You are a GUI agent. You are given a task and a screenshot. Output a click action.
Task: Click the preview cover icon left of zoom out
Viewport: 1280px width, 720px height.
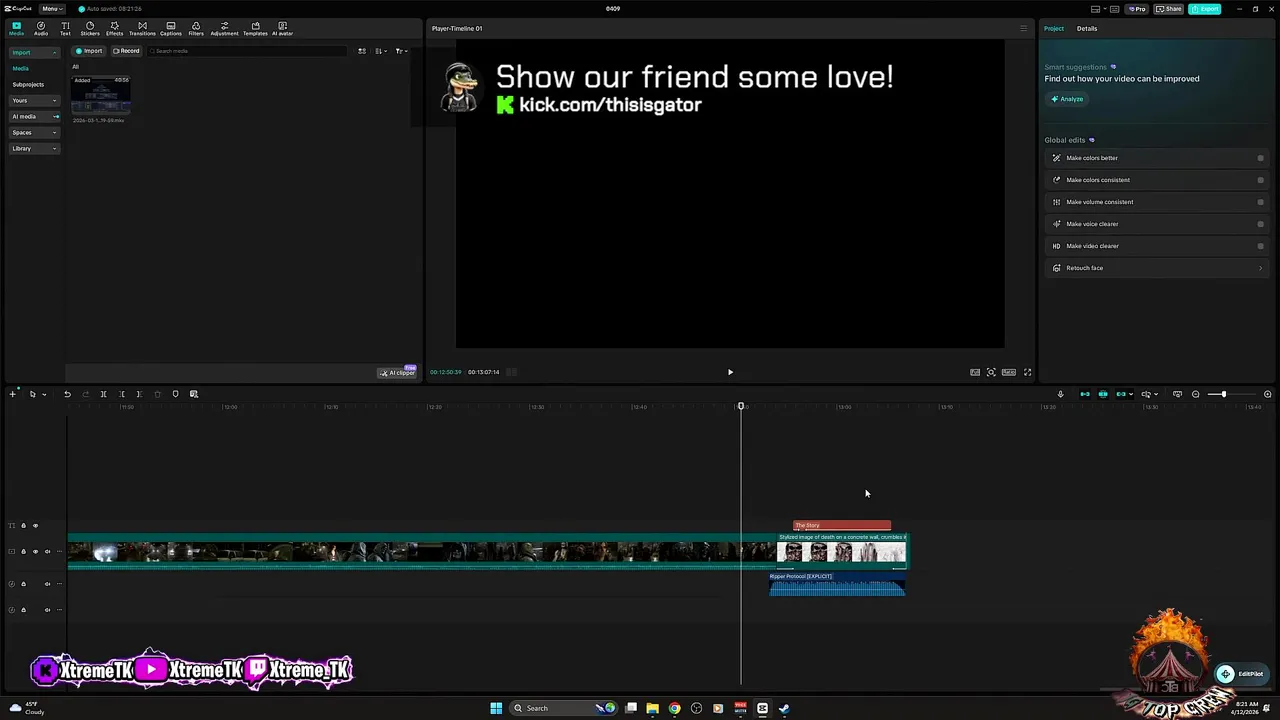(x=1177, y=394)
